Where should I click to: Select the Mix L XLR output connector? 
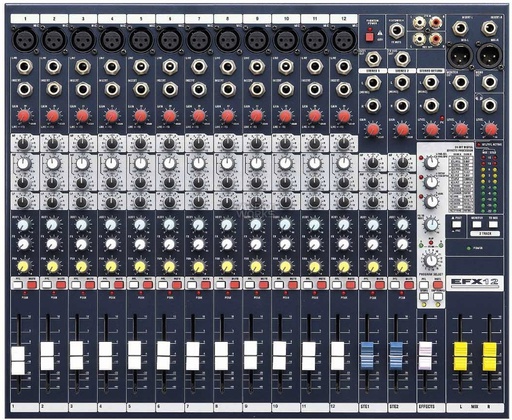[x=460, y=55]
